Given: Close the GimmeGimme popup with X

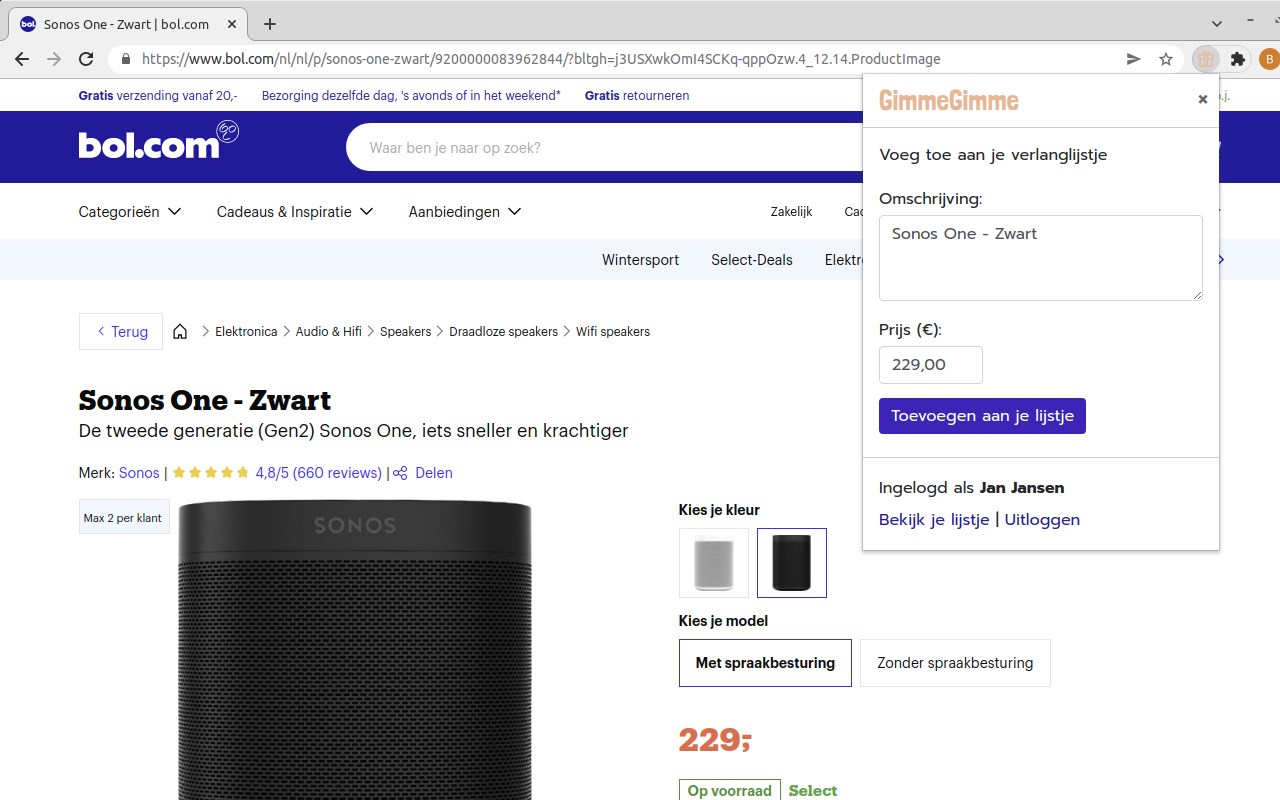Looking at the screenshot, I should point(1203,99).
